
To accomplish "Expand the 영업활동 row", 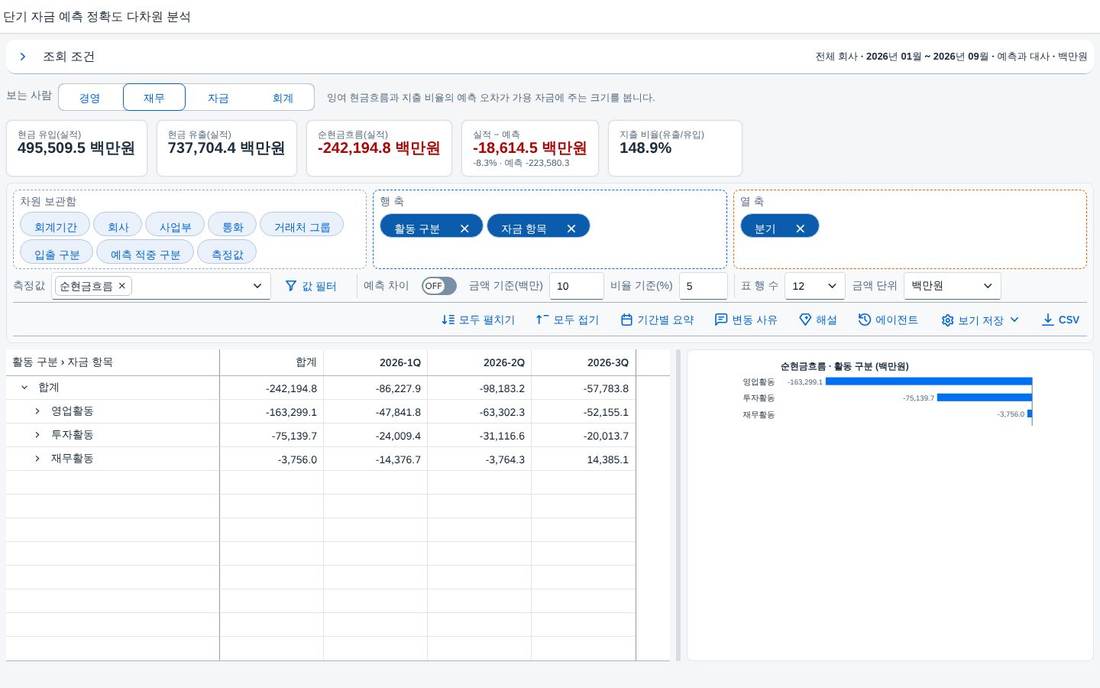I will 37,411.
